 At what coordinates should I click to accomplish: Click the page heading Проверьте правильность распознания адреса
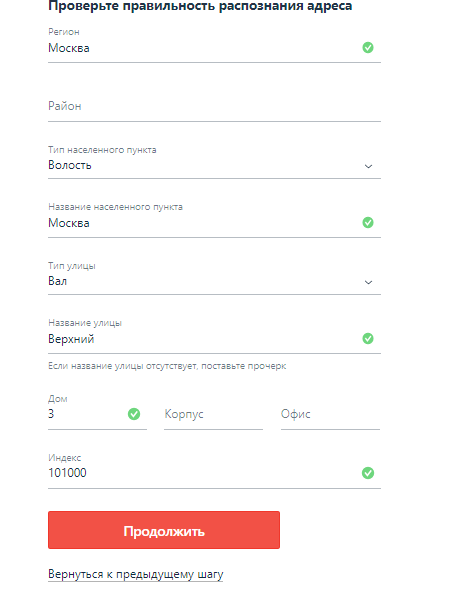pyautogui.click(x=200, y=6)
